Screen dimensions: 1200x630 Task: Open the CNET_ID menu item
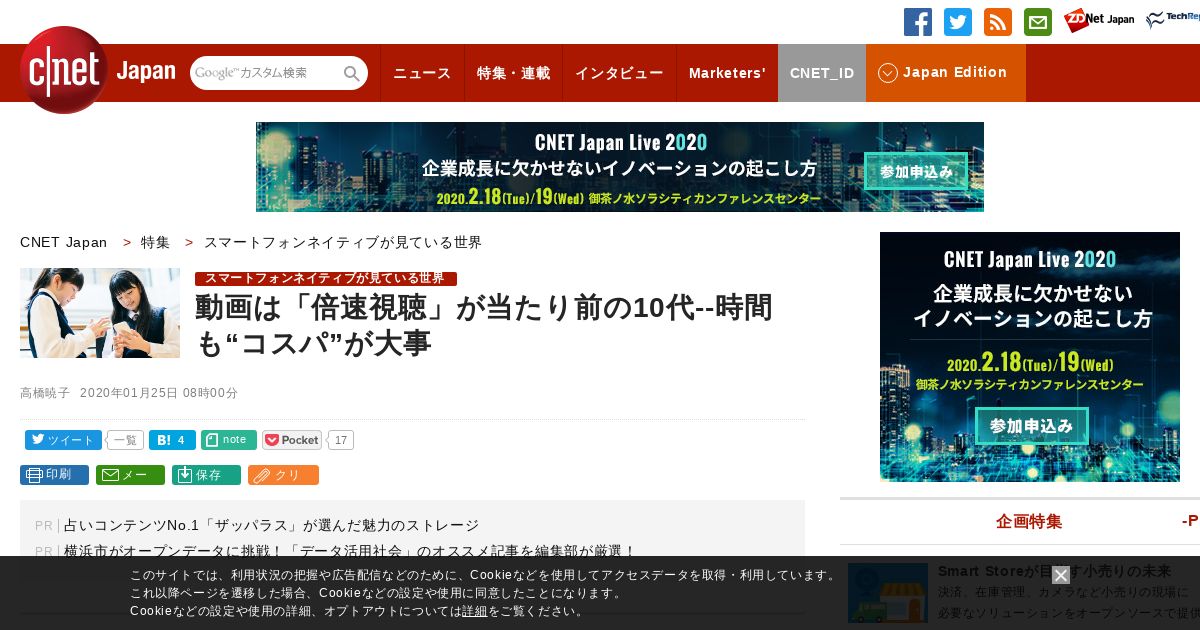(822, 73)
